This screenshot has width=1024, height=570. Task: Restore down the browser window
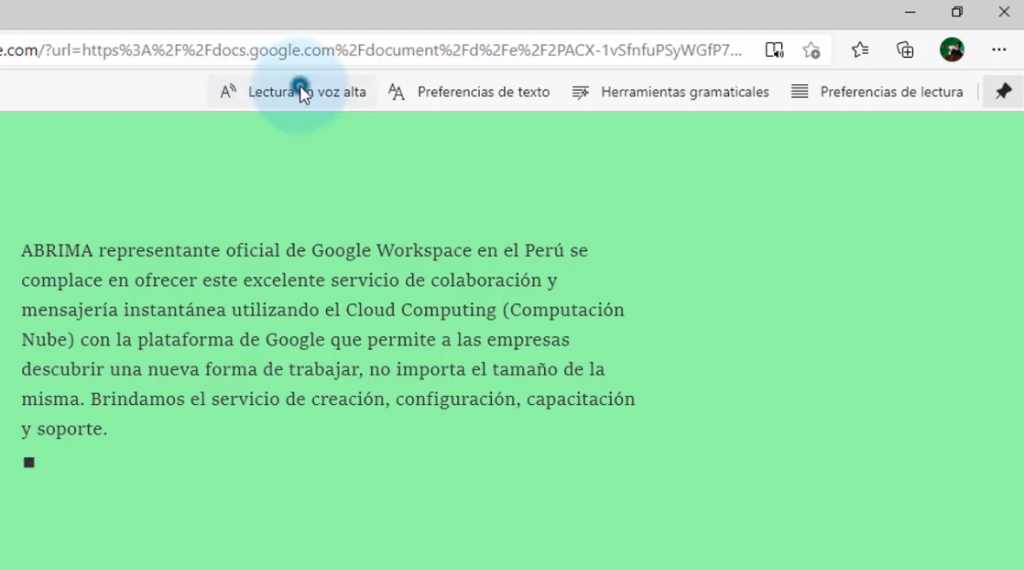pos(957,12)
